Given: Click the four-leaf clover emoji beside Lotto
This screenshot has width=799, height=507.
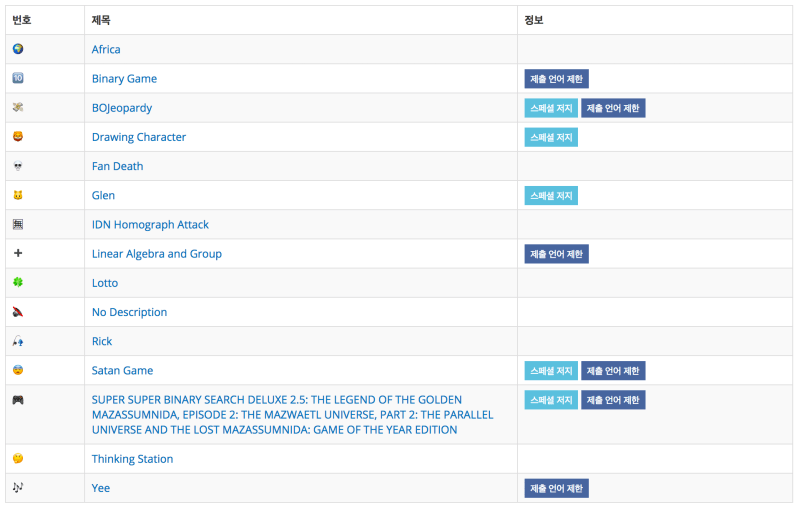Looking at the screenshot, I should pos(18,283).
